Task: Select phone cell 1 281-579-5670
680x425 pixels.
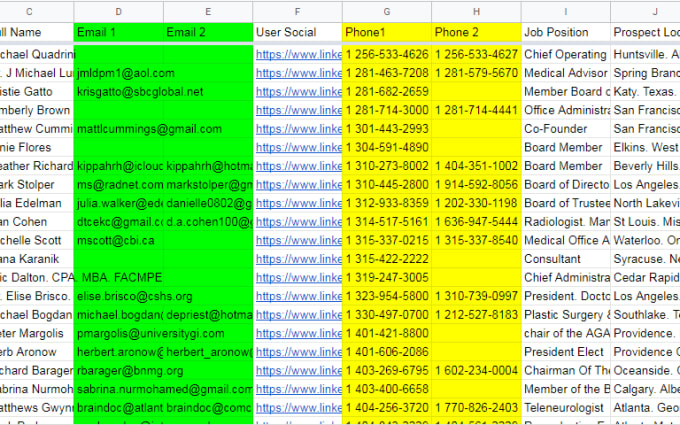Action: (476, 73)
